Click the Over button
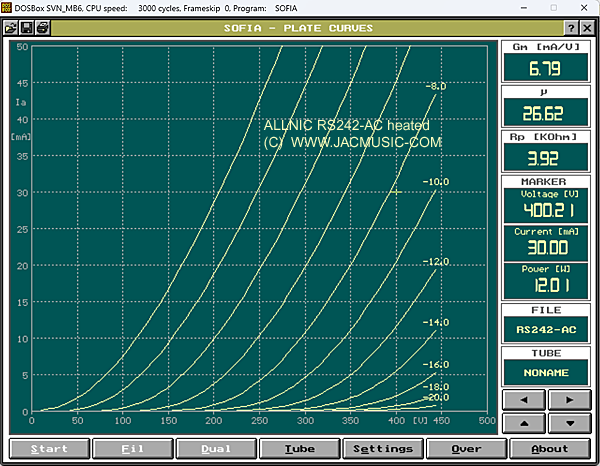This screenshot has width=600, height=466. (466, 449)
